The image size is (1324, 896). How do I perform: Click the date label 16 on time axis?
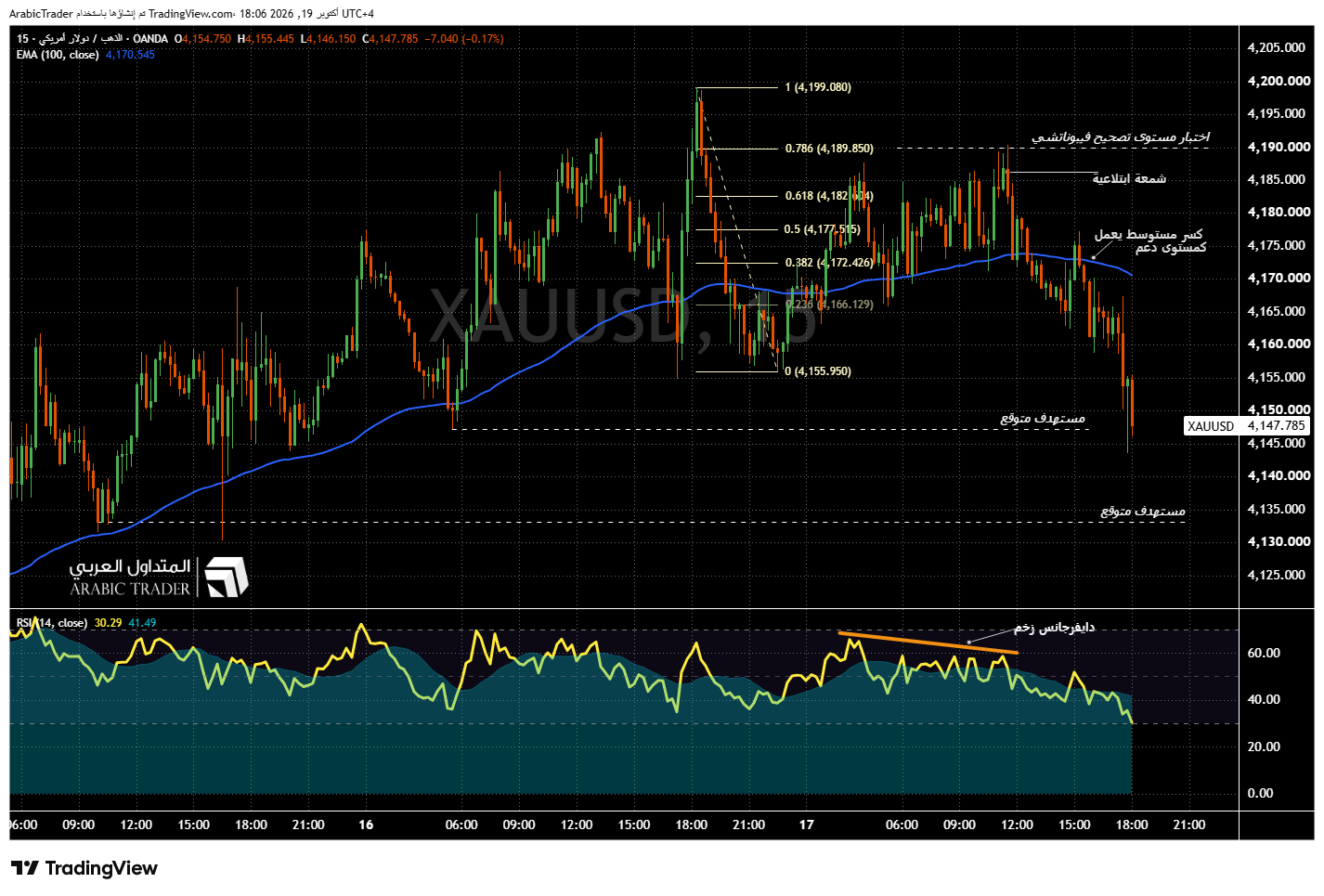coord(366,825)
